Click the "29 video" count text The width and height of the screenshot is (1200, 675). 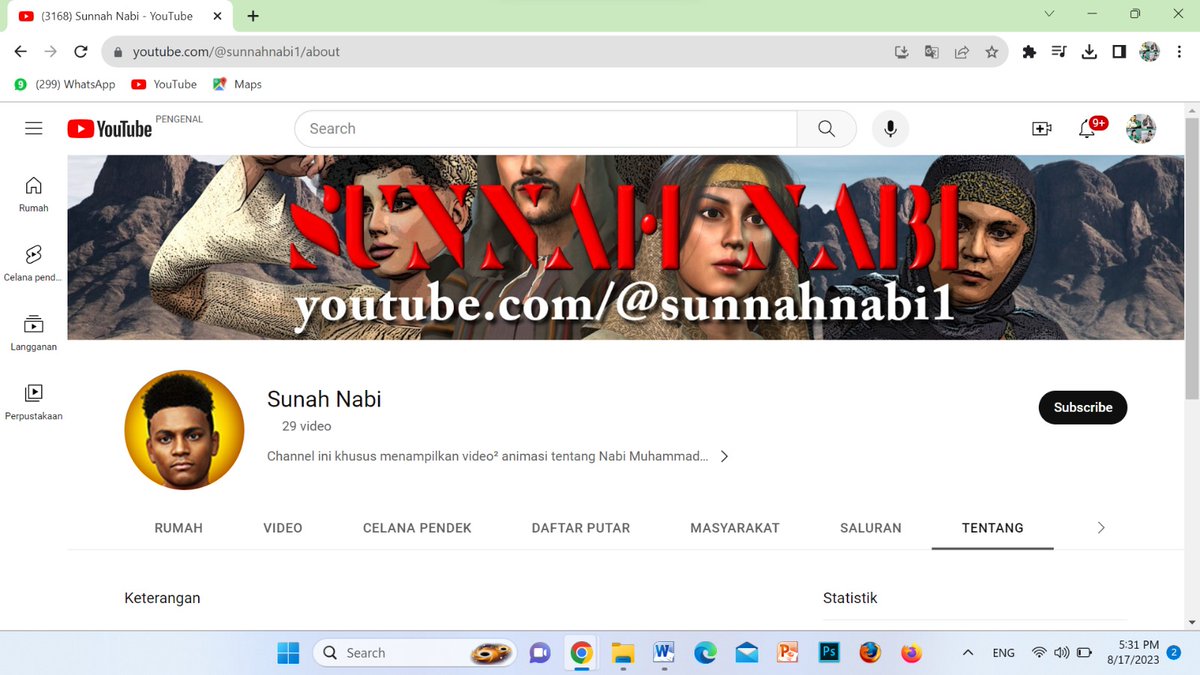[306, 426]
